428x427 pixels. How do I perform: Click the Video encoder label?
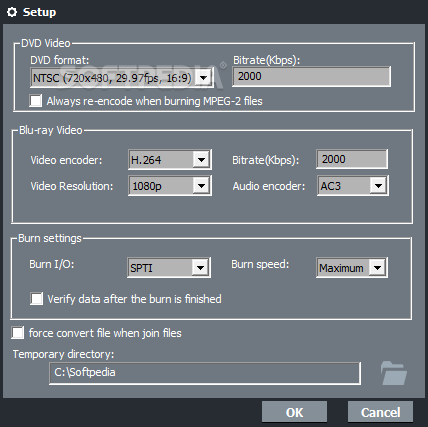[66, 160]
